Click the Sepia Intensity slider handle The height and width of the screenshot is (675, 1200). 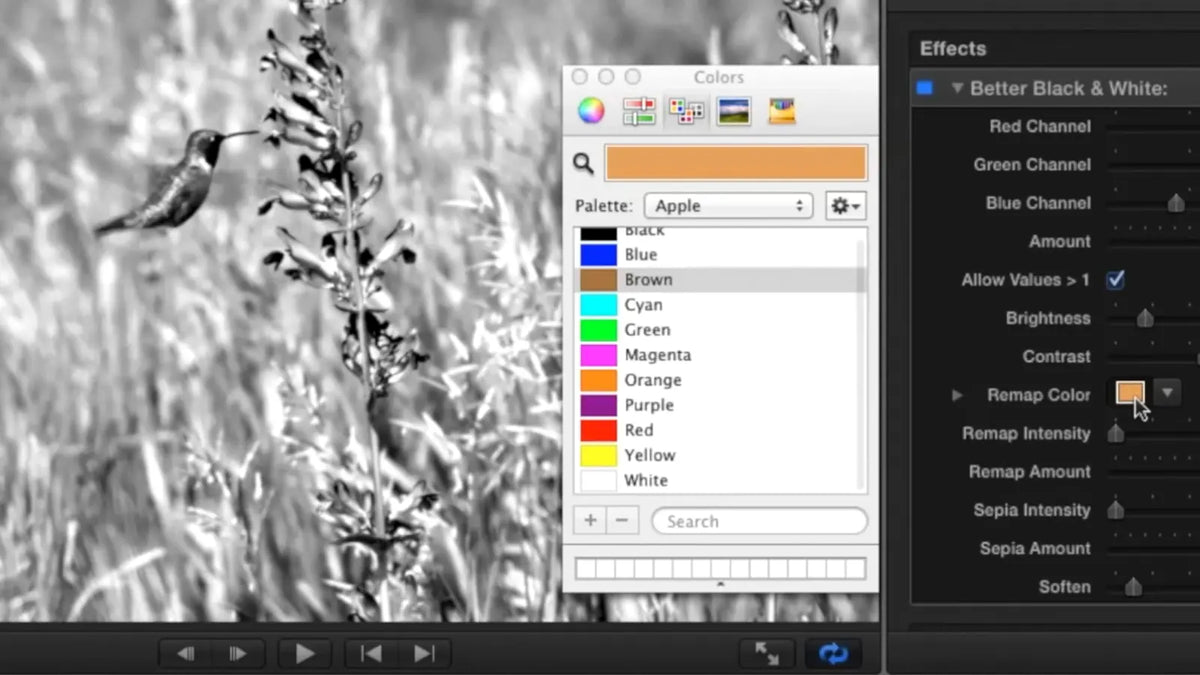point(1115,510)
